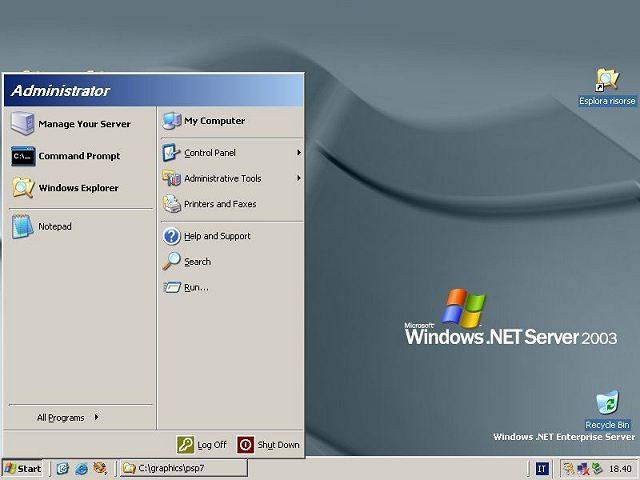The image size is (640, 480).
Task: Click the IT language indicator
Action: 542,469
